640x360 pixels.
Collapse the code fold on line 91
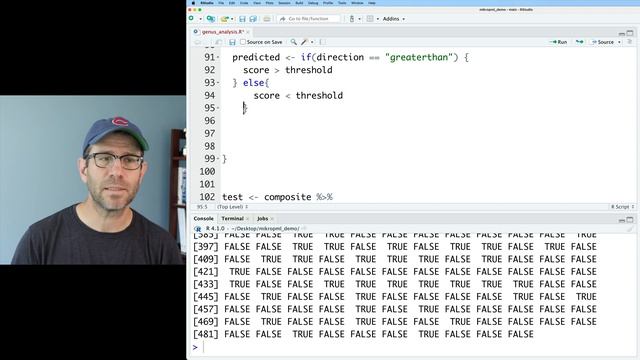pos(218,58)
